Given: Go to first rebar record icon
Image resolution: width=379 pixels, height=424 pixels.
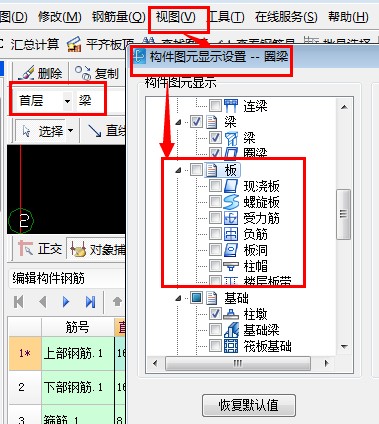Looking at the screenshot, I should pyautogui.click(x=19, y=302).
